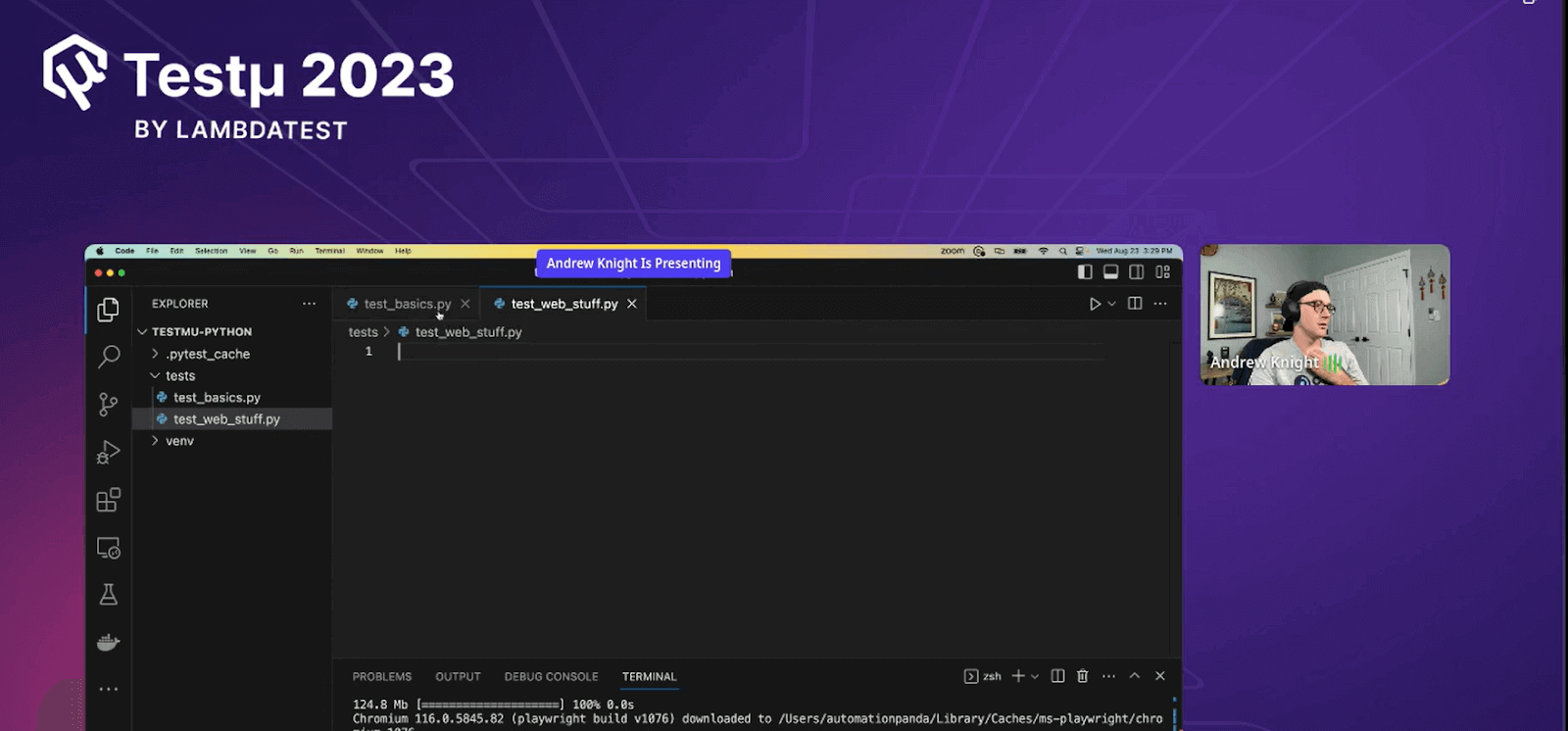Open terminal panel more actions ellipsis
Image resolution: width=1568 pixels, height=731 pixels.
(x=1108, y=676)
